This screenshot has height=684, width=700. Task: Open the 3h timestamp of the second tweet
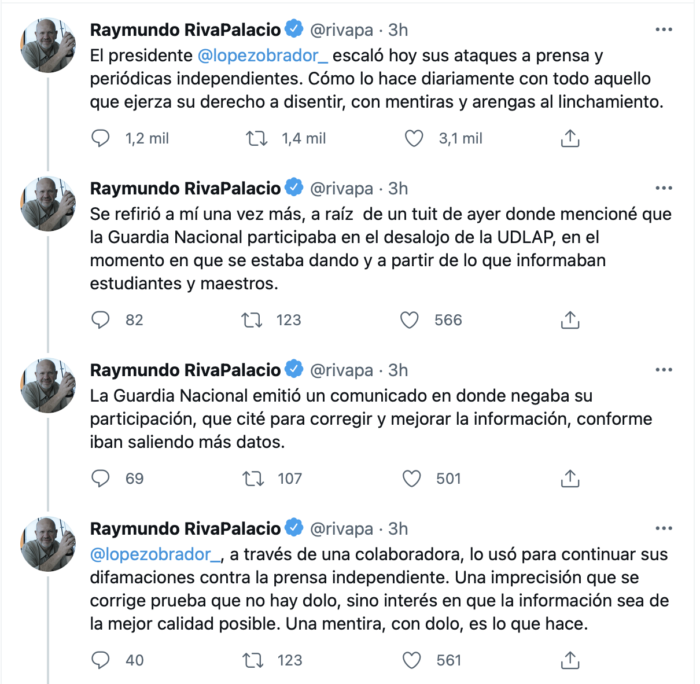(x=398, y=187)
